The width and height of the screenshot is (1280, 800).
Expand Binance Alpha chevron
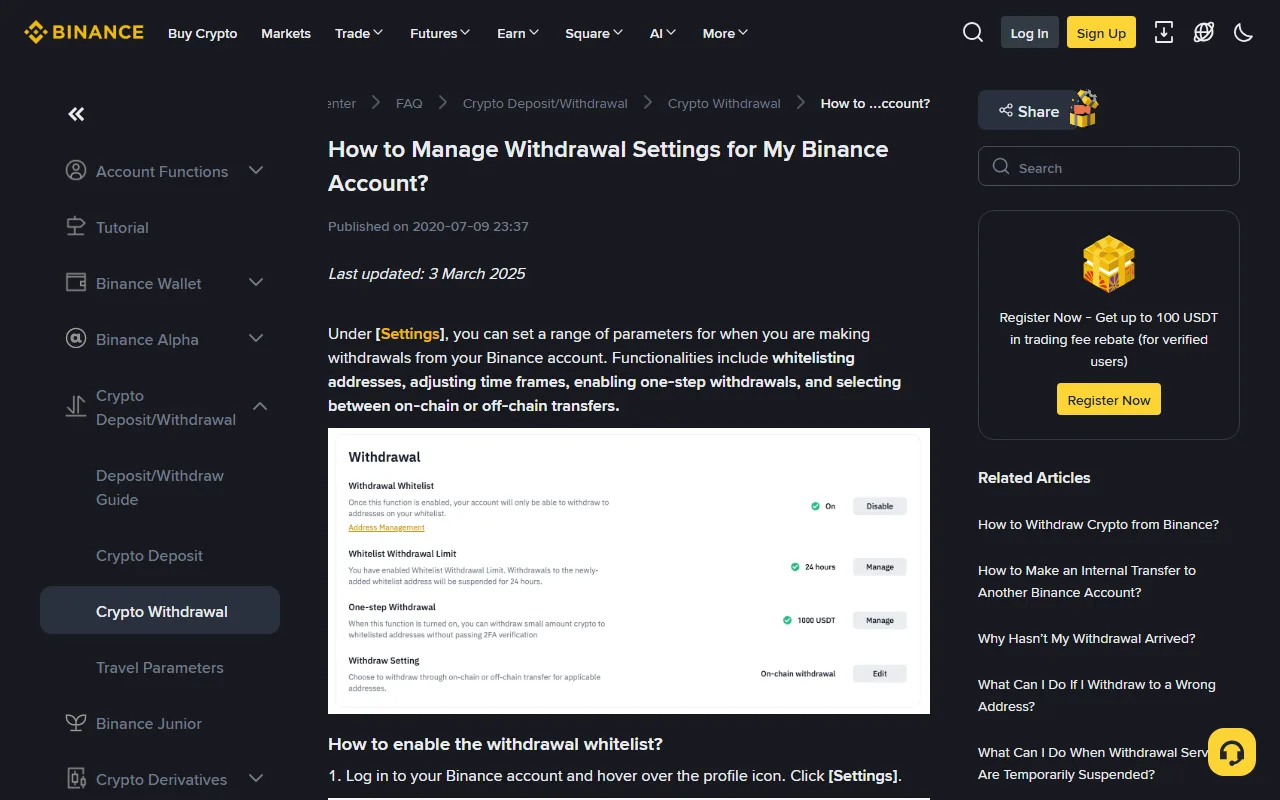click(x=256, y=339)
